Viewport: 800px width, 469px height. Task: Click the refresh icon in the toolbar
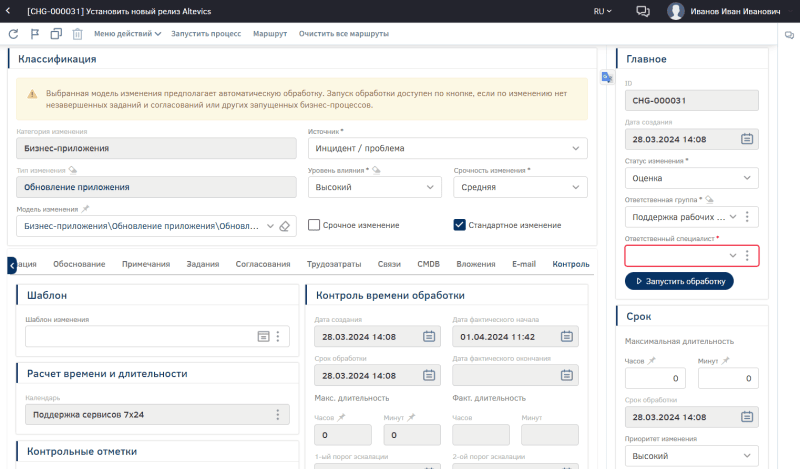click(x=13, y=34)
